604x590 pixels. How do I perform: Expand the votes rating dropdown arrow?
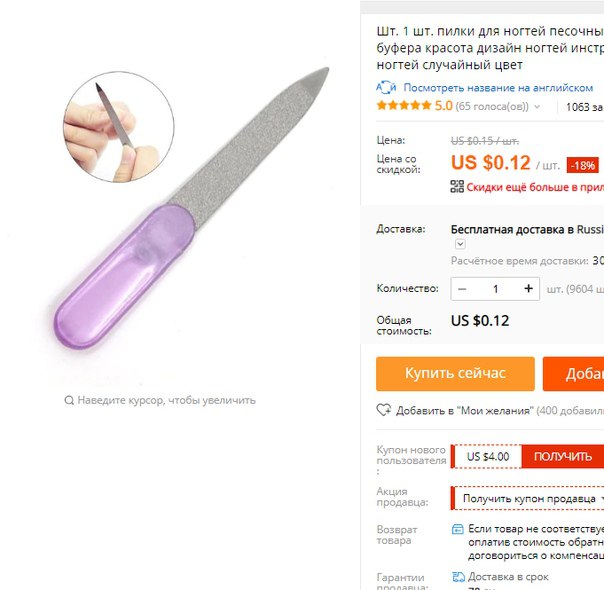537,107
